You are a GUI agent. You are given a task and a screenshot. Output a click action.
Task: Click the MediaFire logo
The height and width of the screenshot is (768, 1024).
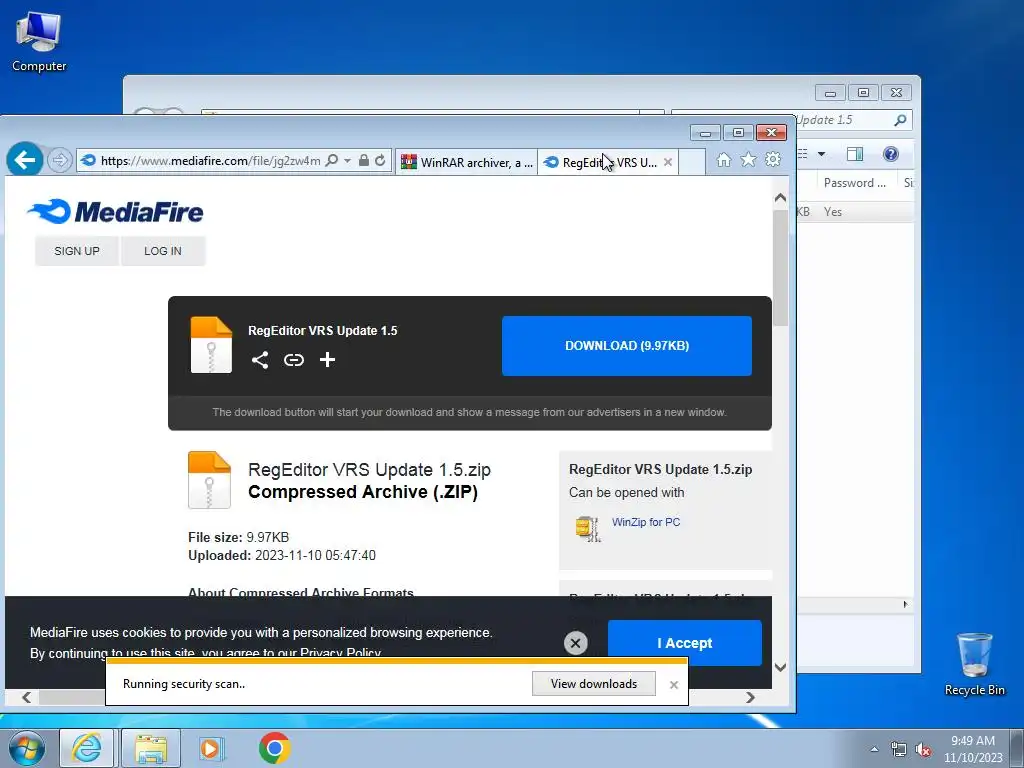(115, 212)
